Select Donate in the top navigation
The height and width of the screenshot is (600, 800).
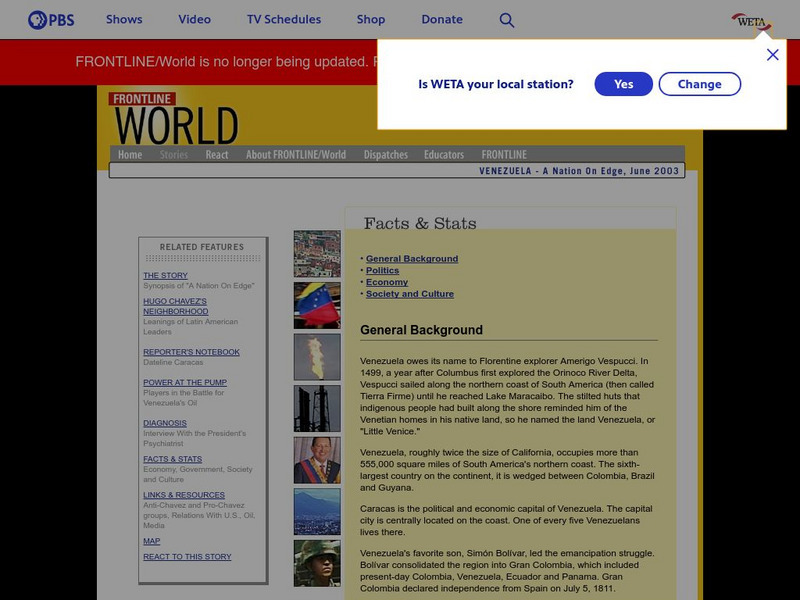tap(442, 18)
